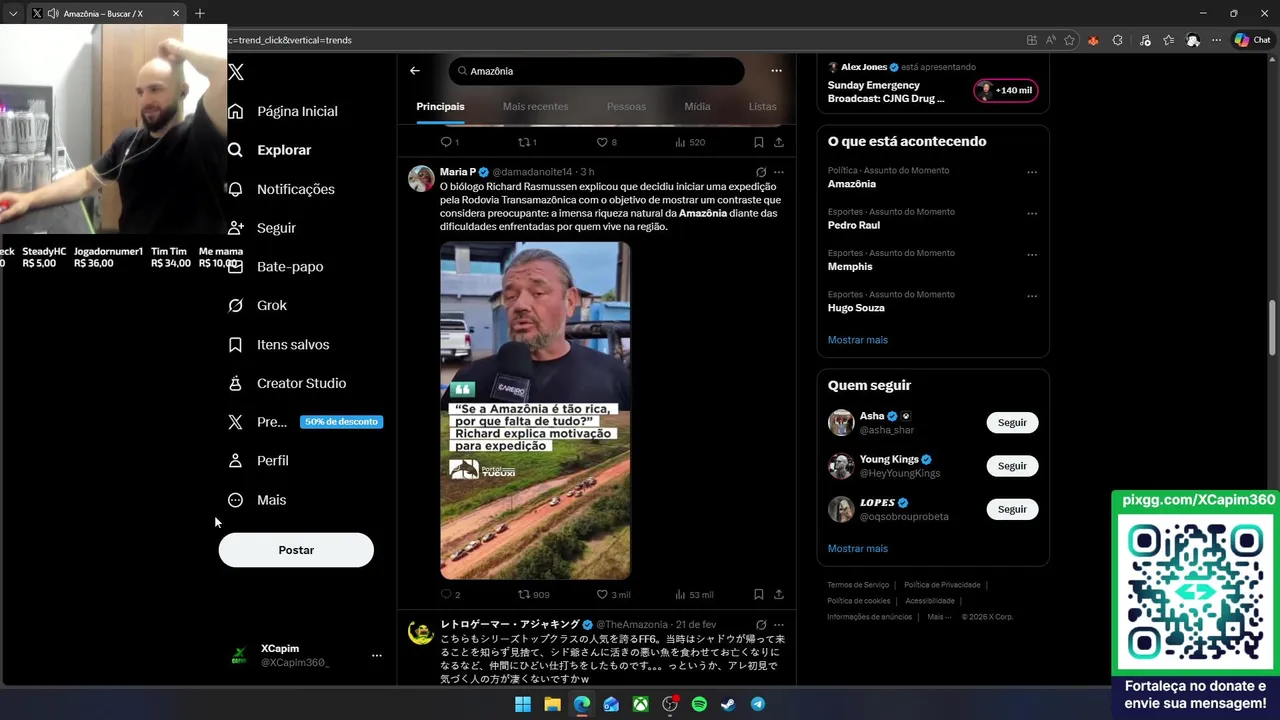The height and width of the screenshot is (720, 1280).
Task: Open Termos de Serviço footer link
Action: coord(858,585)
